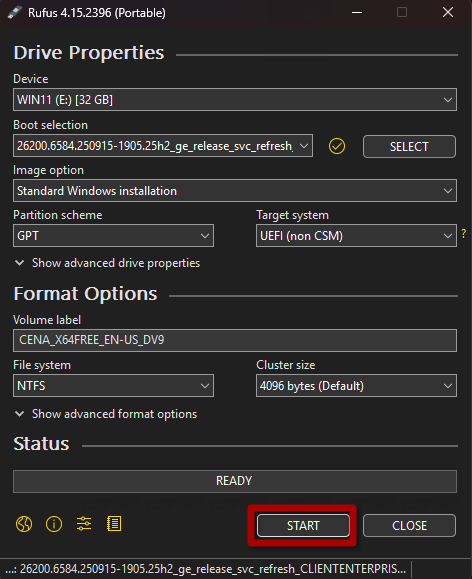The height and width of the screenshot is (579, 472).
Task: Open the language globe icon menu
Action: tap(24, 524)
